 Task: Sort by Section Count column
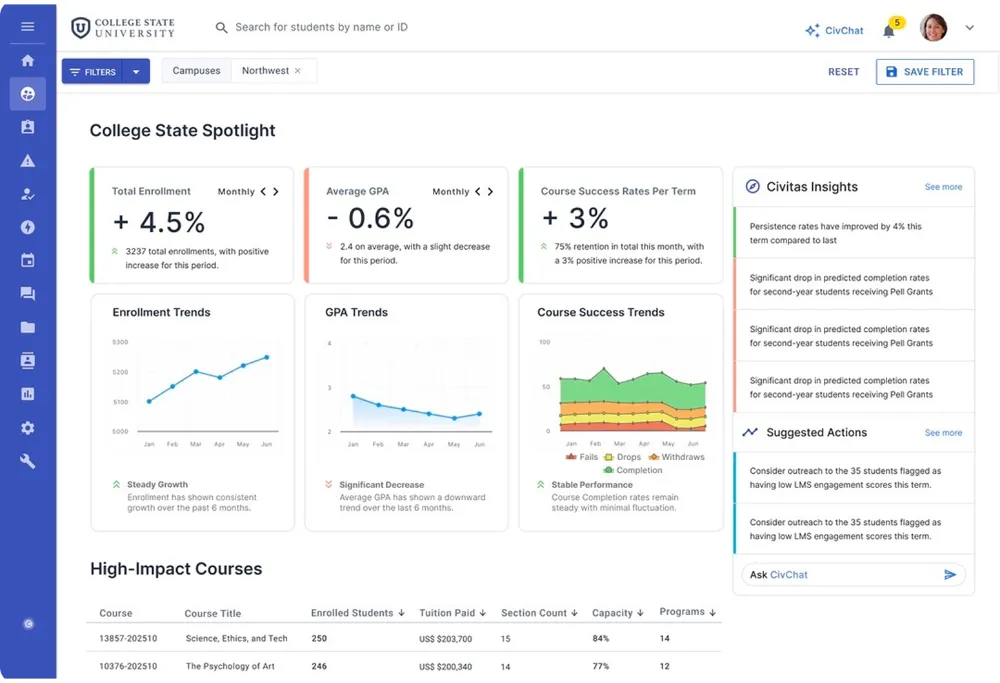click(539, 613)
